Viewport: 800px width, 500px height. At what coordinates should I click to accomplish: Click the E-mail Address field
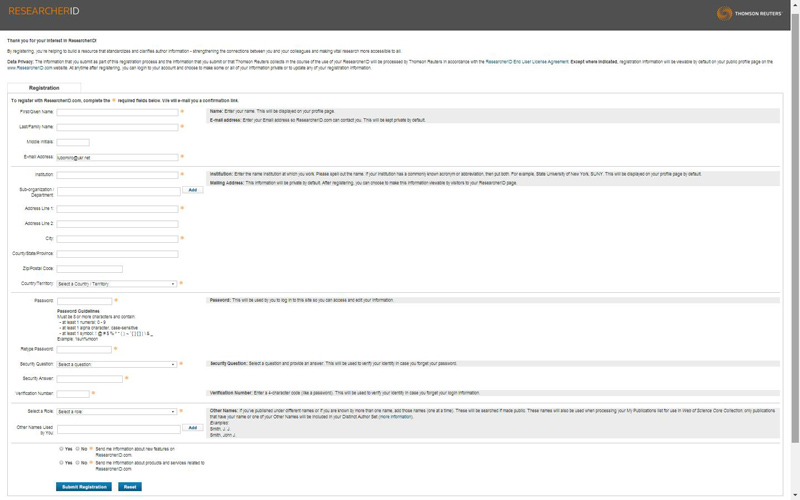[117, 158]
